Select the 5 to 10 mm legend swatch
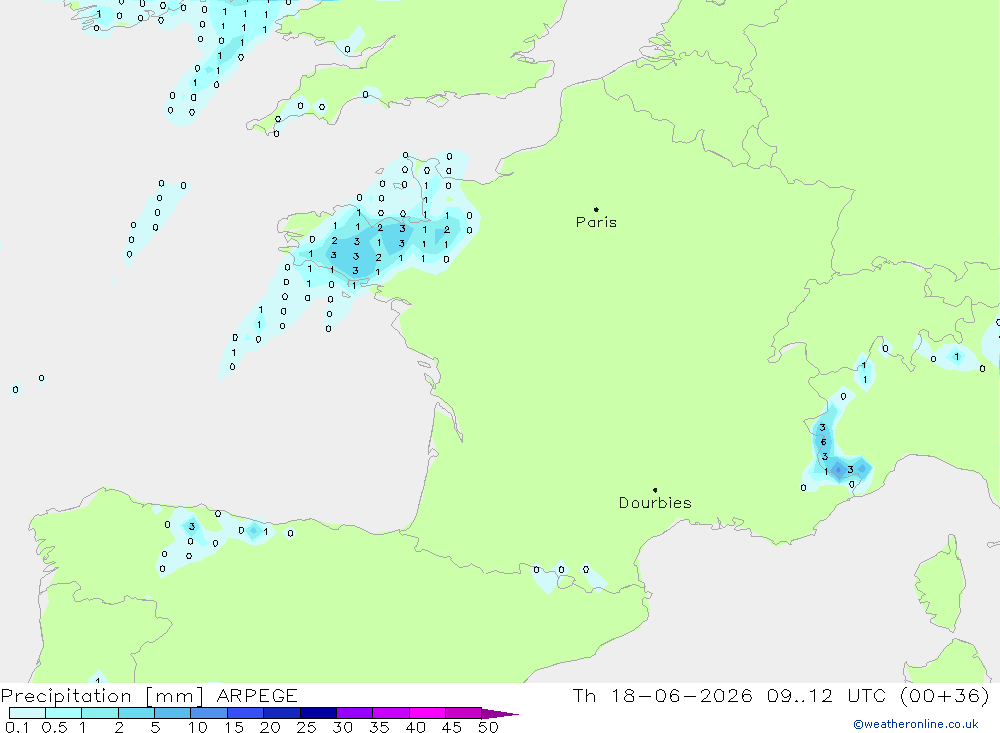This screenshot has height=733, width=1000. coord(172,713)
